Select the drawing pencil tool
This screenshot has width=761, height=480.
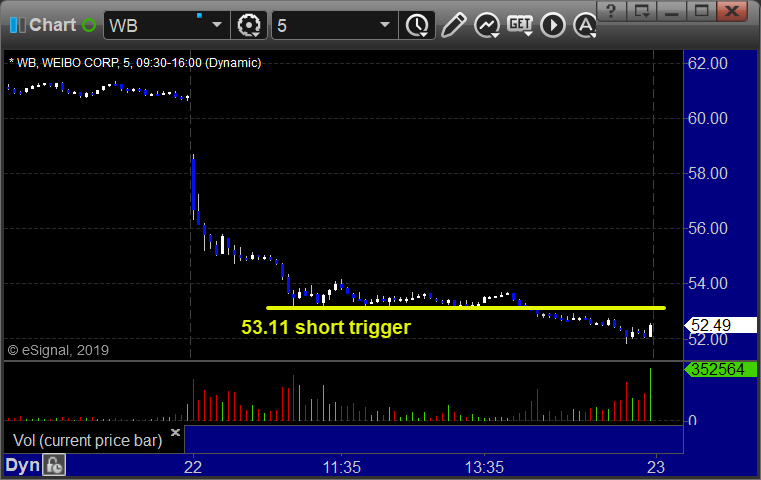tap(454, 25)
